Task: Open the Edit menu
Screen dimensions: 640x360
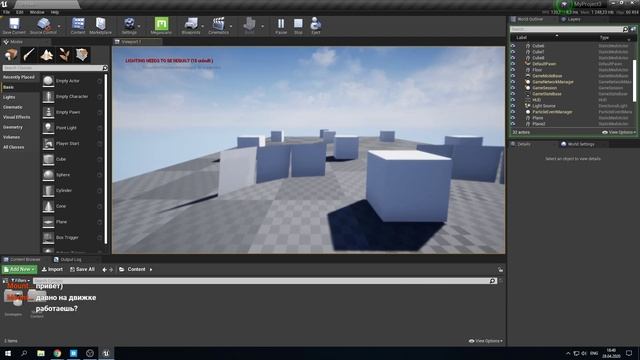Action: point(19,12)
